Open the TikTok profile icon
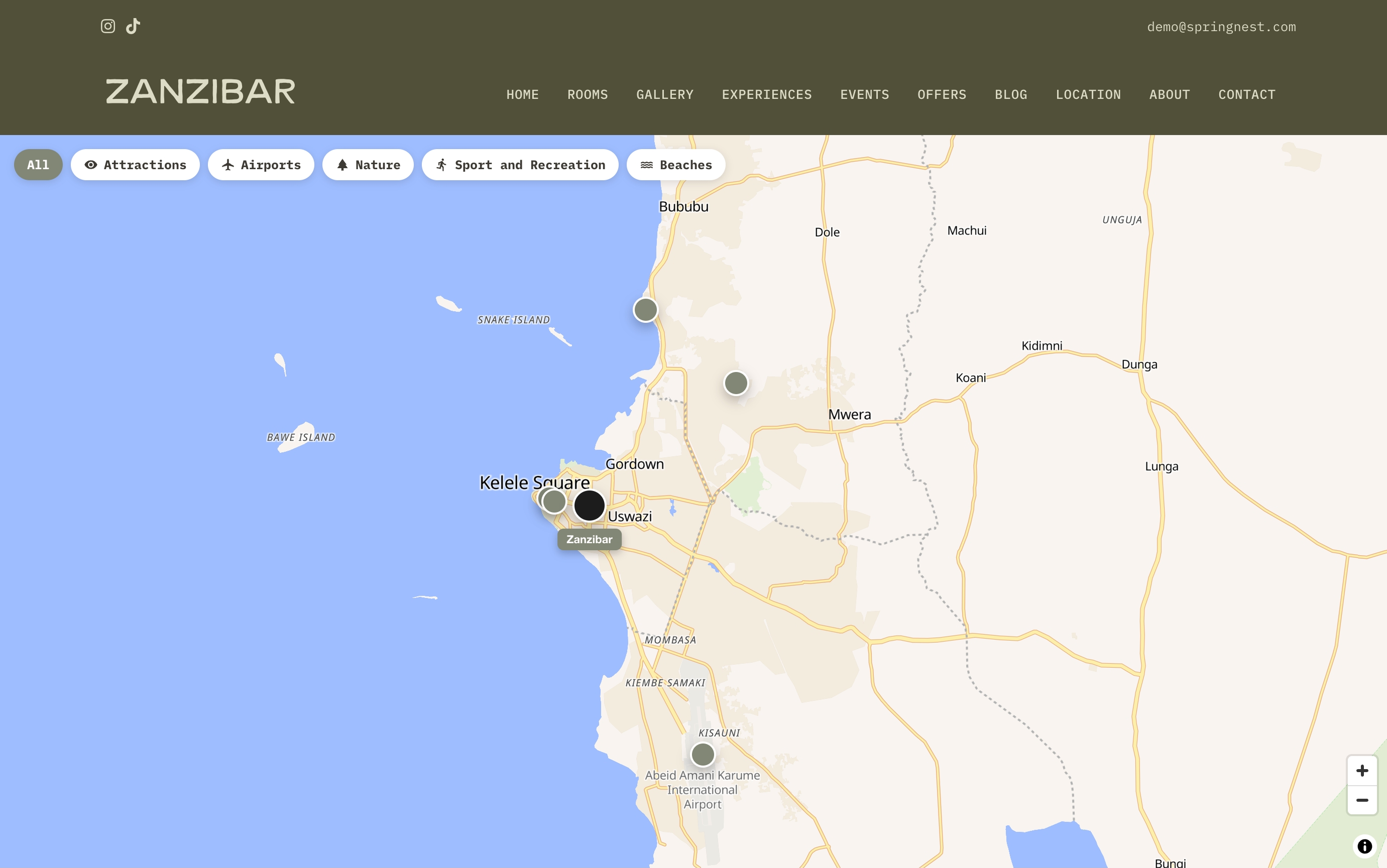The height and width of the screenshot is (868, 1387). tap(133, 27)
